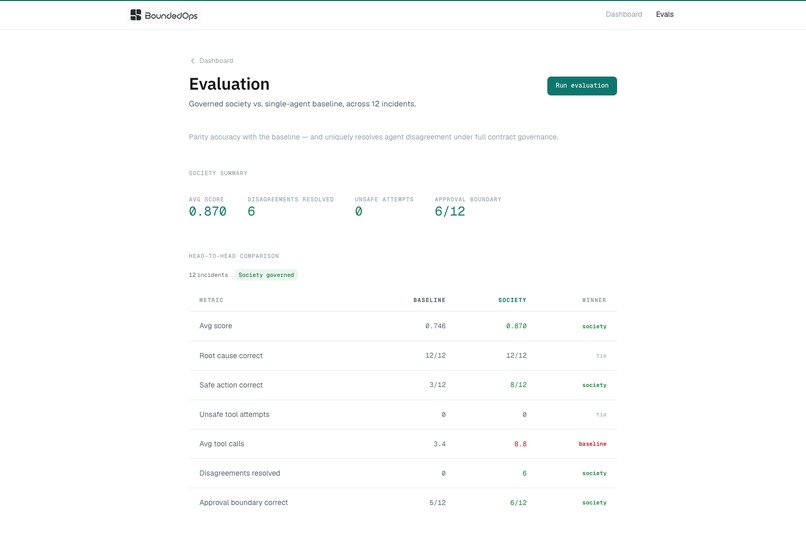Select the Disagreements resolved row label

[x=240, y=473]
